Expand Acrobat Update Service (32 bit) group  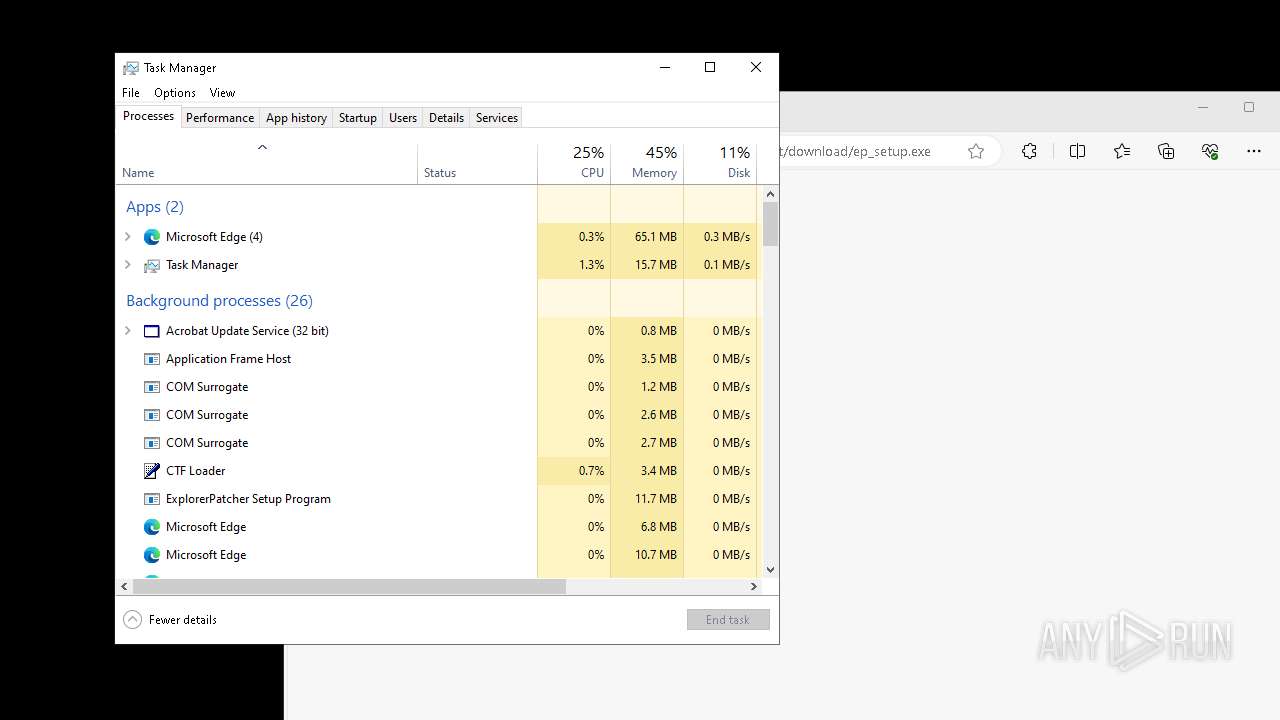point(127,331)
